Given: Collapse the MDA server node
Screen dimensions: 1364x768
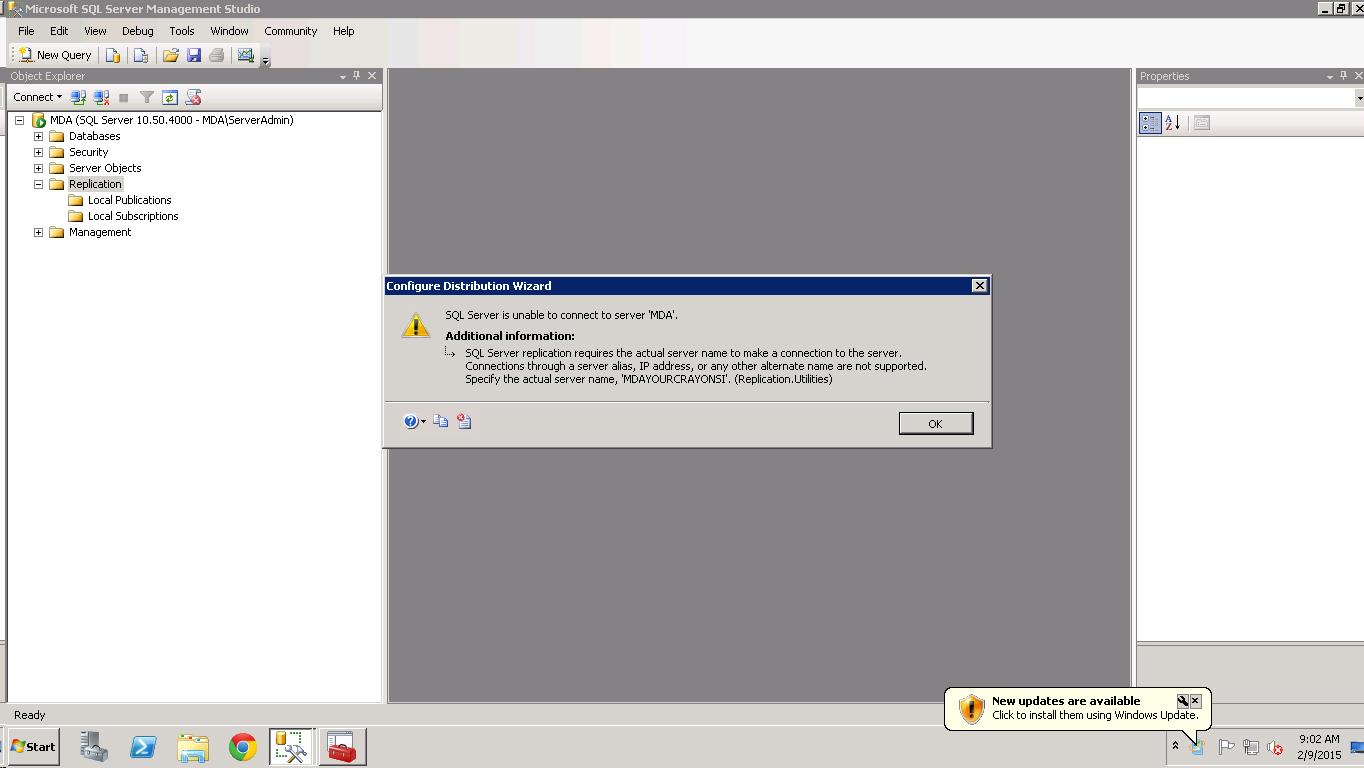Looking at the screenshot, I should [x=19, y=120].
